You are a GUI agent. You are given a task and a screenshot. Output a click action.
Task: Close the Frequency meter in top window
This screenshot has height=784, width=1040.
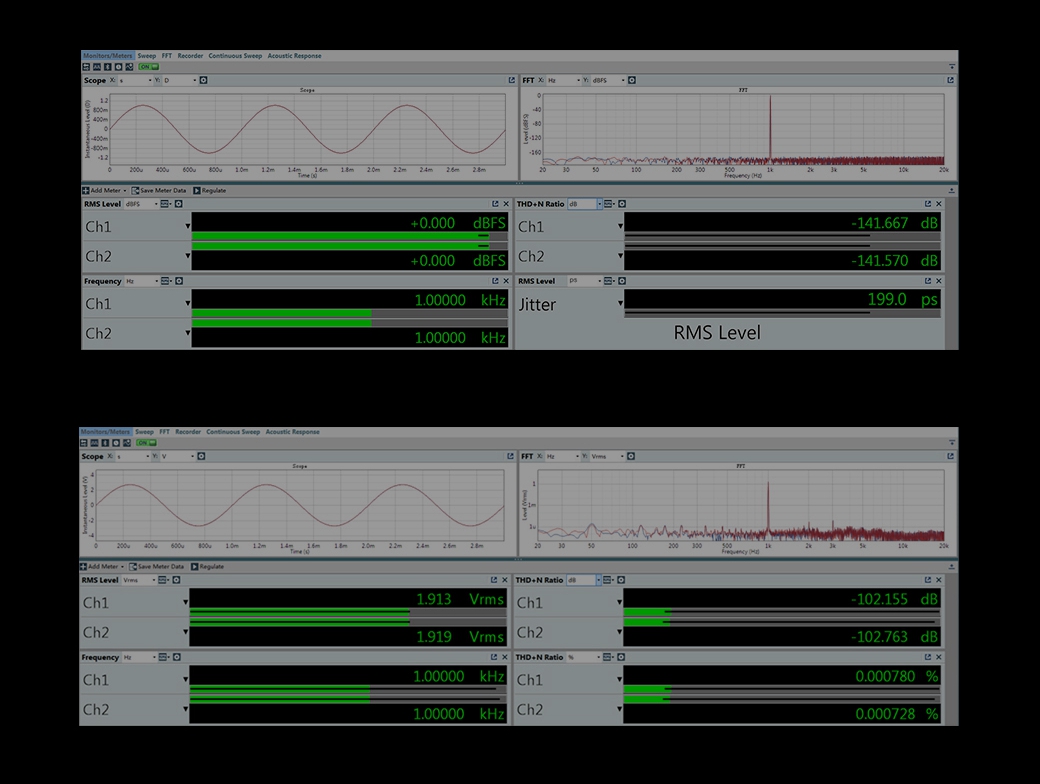coord(506,281)
